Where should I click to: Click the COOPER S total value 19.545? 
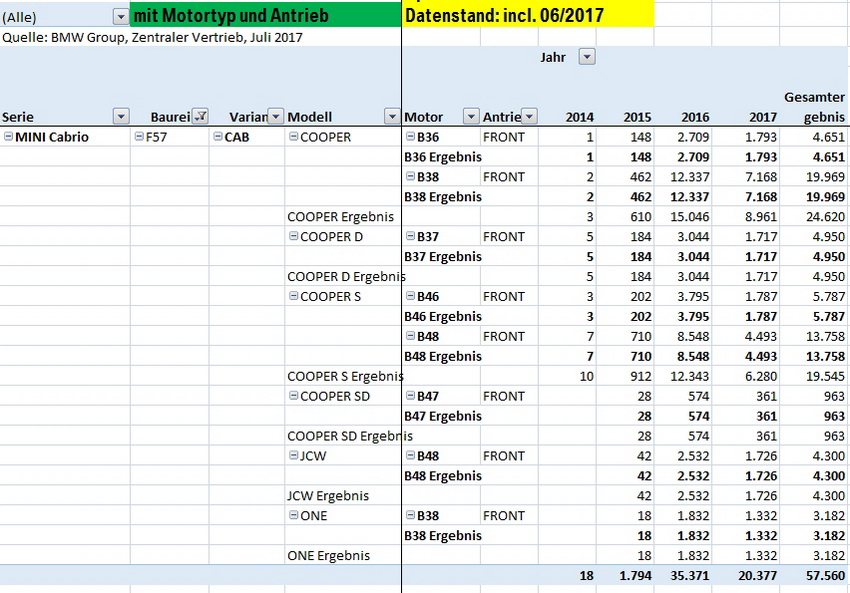(825, 376)
